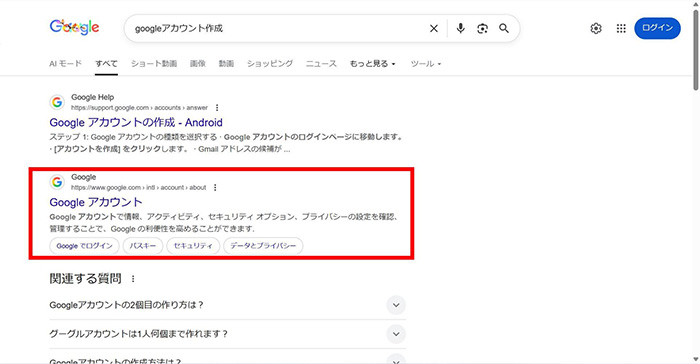Click the snippet text starting with ステップ 1
This screenshot has width=700, height=364.
point(226,143)
